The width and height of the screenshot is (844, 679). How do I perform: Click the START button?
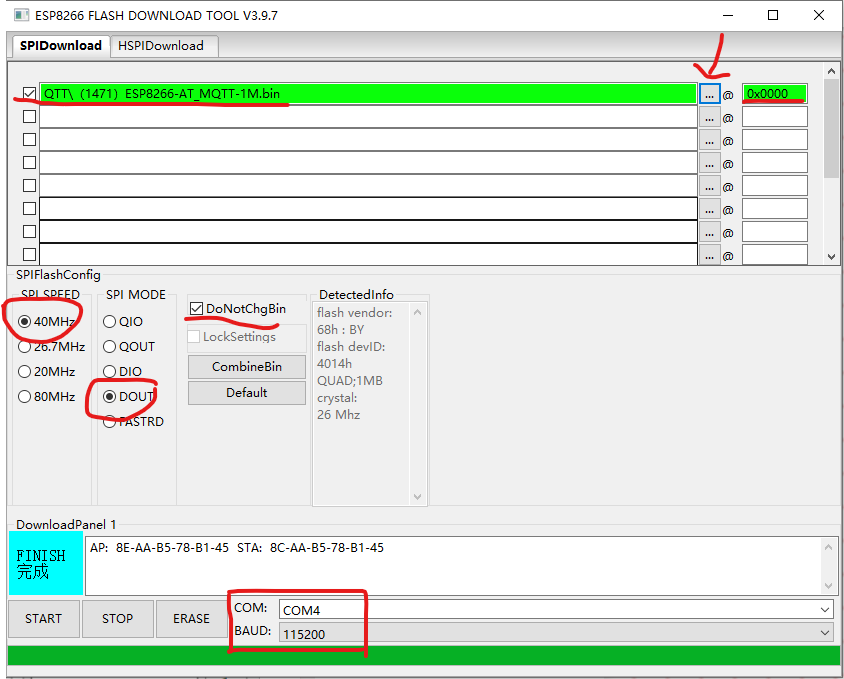(x=44, y=619)
